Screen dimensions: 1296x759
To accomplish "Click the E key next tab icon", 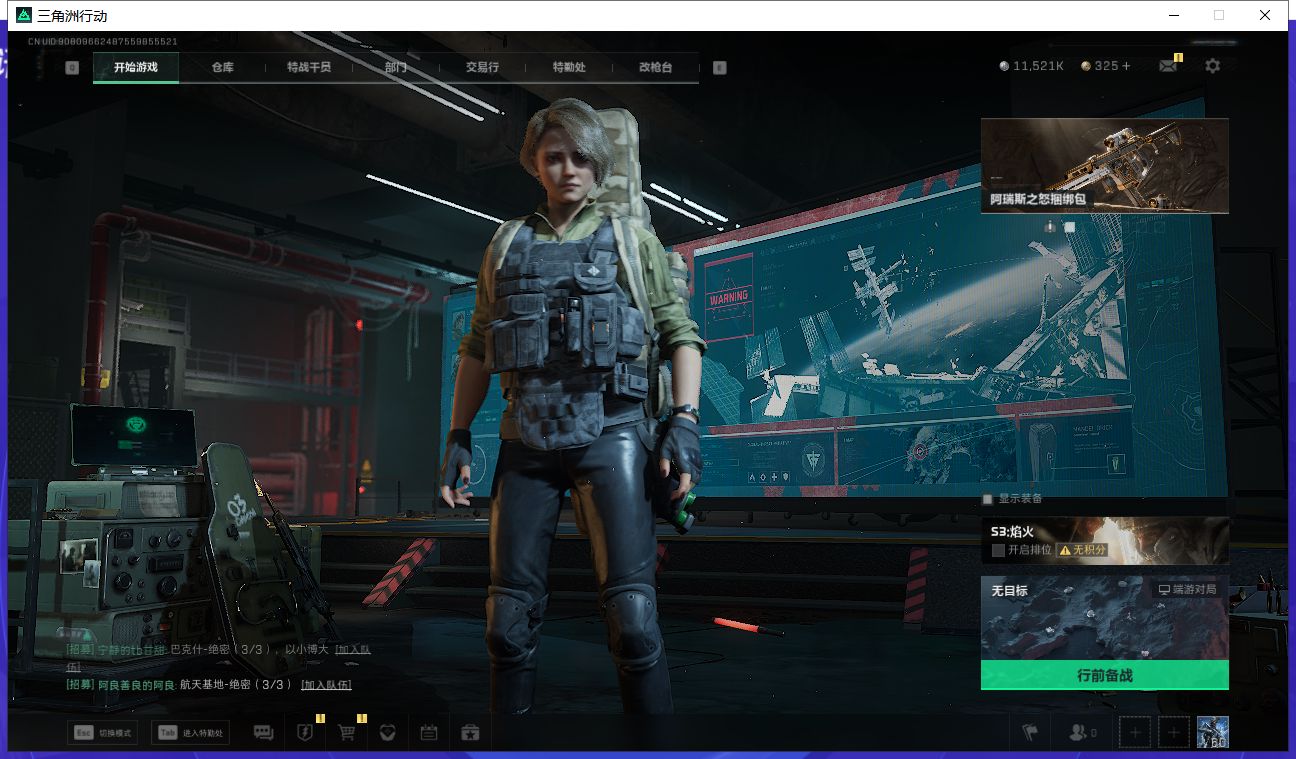I will pos(719,67).
